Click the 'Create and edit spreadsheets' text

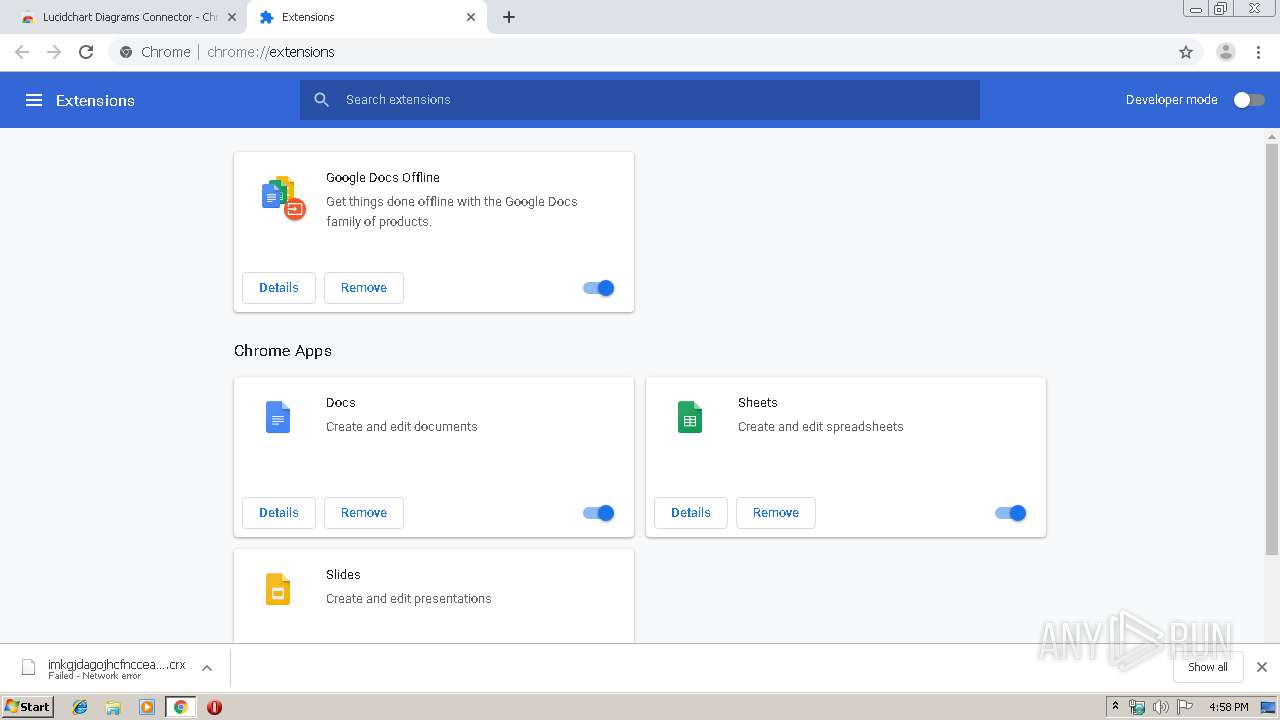[x=821, y=427]
